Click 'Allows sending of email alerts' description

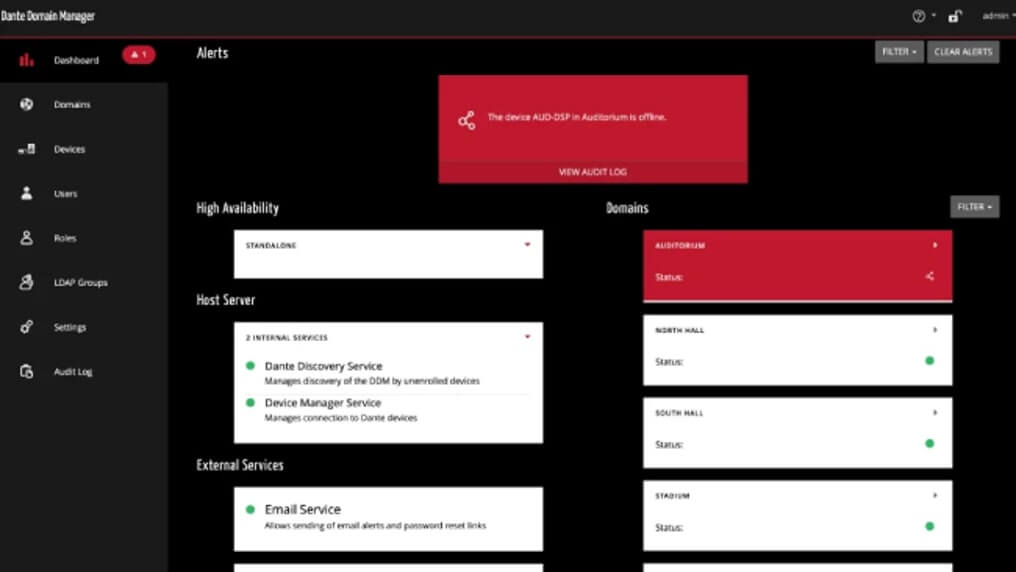click(375, 525)
